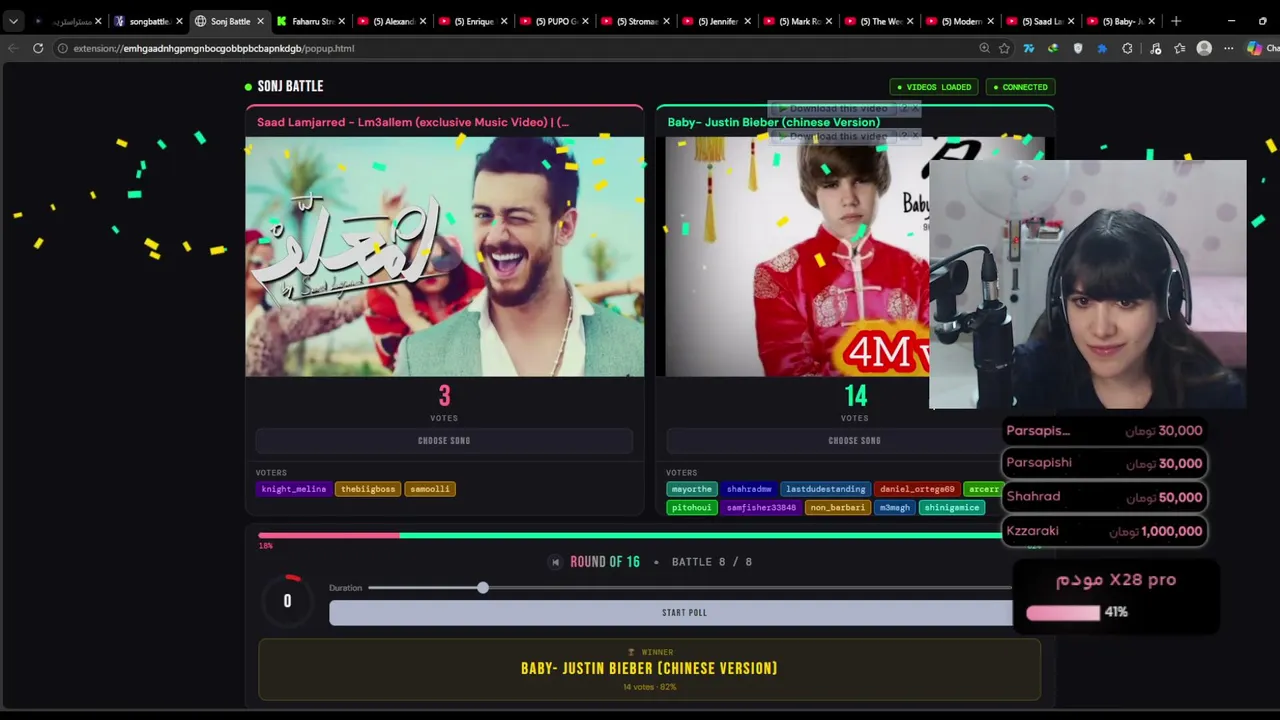Click Kzzaraki 1,000,000 donation entry
This screenshot has width=1280, height=720.
click(x=1104, y=531)
